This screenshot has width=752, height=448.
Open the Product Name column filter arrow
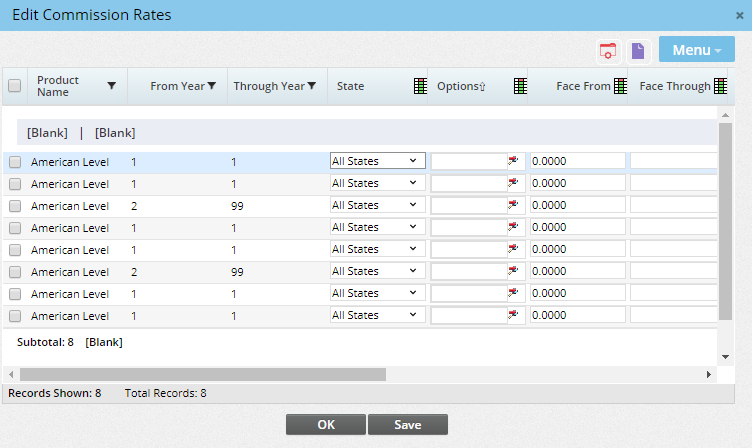(x=111, y=87)
